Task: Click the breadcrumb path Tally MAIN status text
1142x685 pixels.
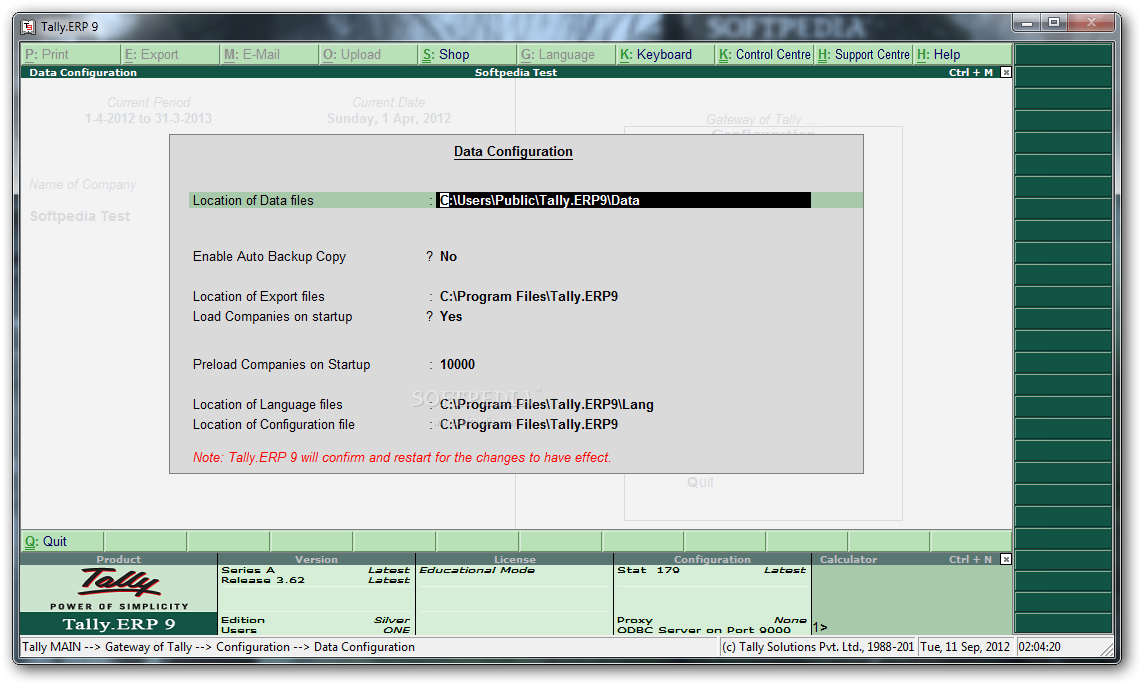Action: tap(218, 646)
